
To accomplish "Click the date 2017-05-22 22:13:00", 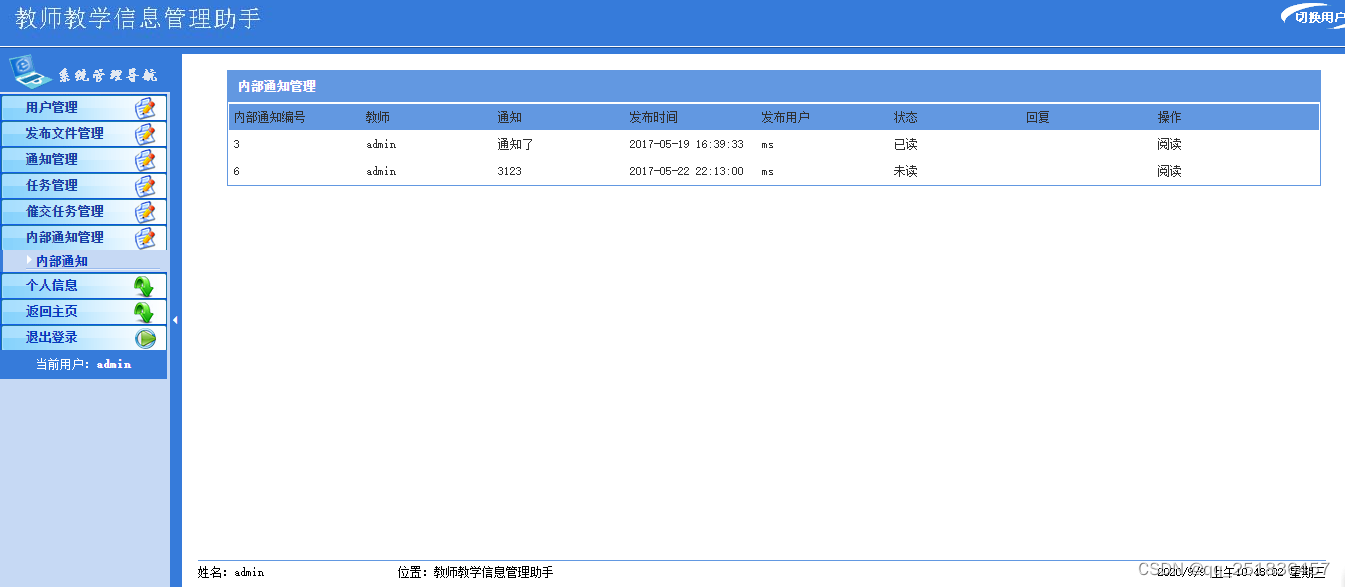I will pyautogui.click(x=686, y=171).
